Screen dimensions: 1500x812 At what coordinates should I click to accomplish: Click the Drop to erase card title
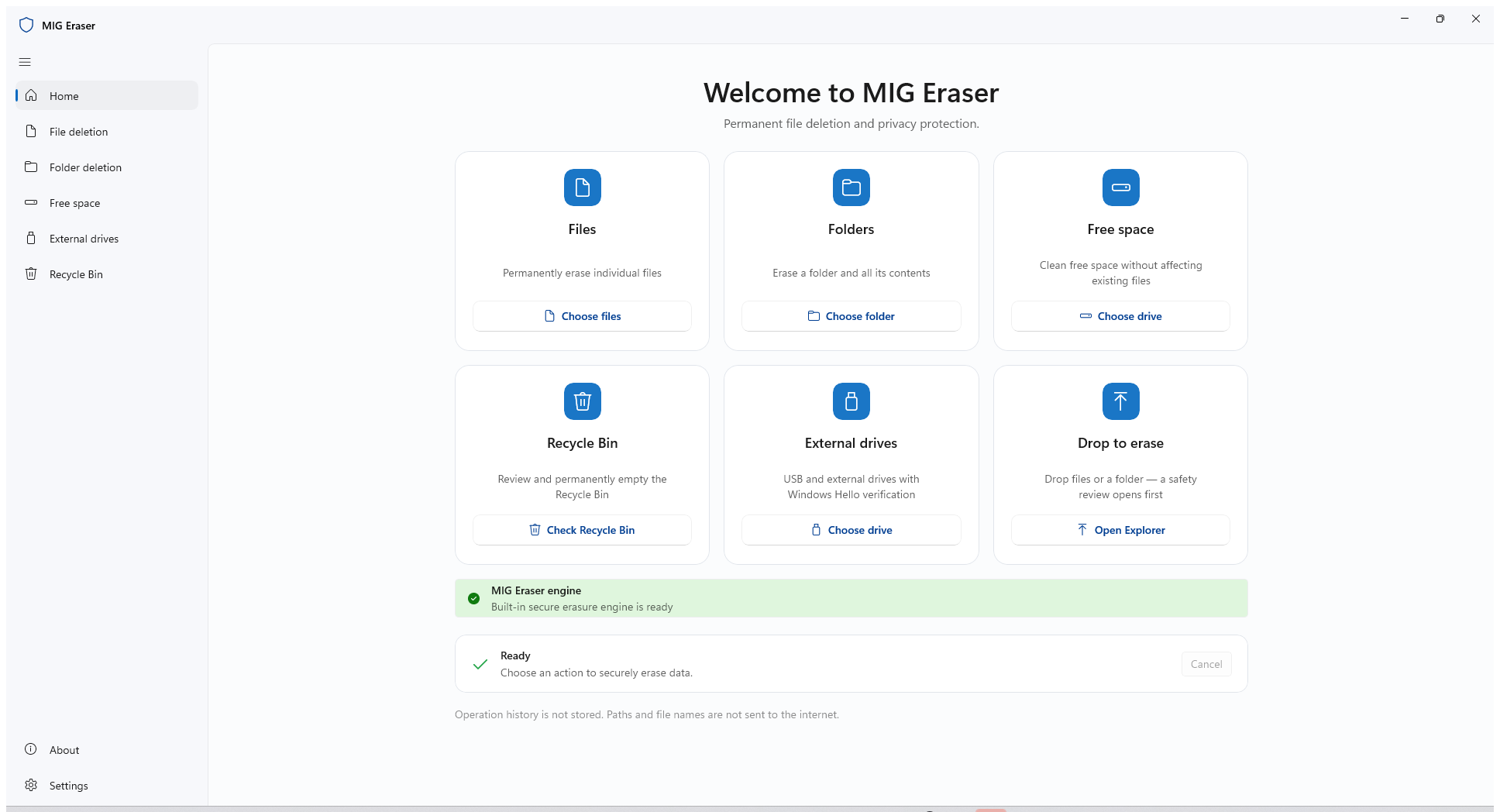(1120, 443)
